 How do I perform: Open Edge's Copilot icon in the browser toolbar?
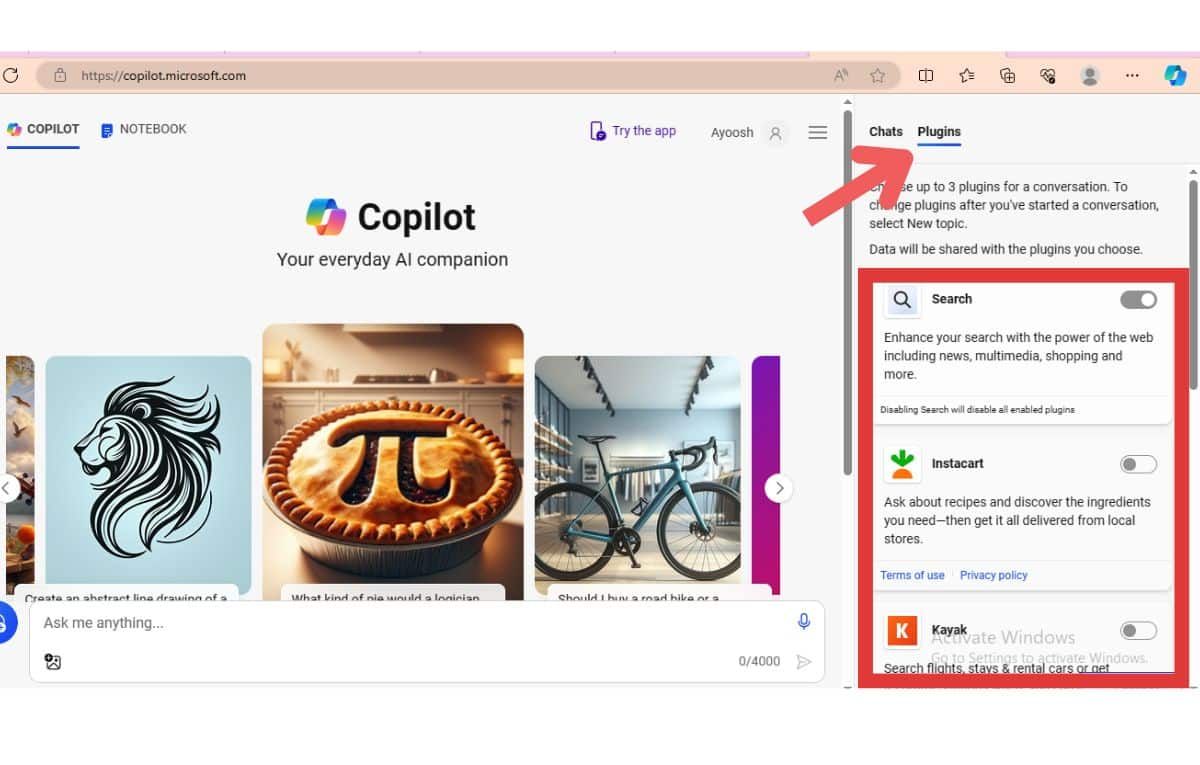coord(1173,75)
